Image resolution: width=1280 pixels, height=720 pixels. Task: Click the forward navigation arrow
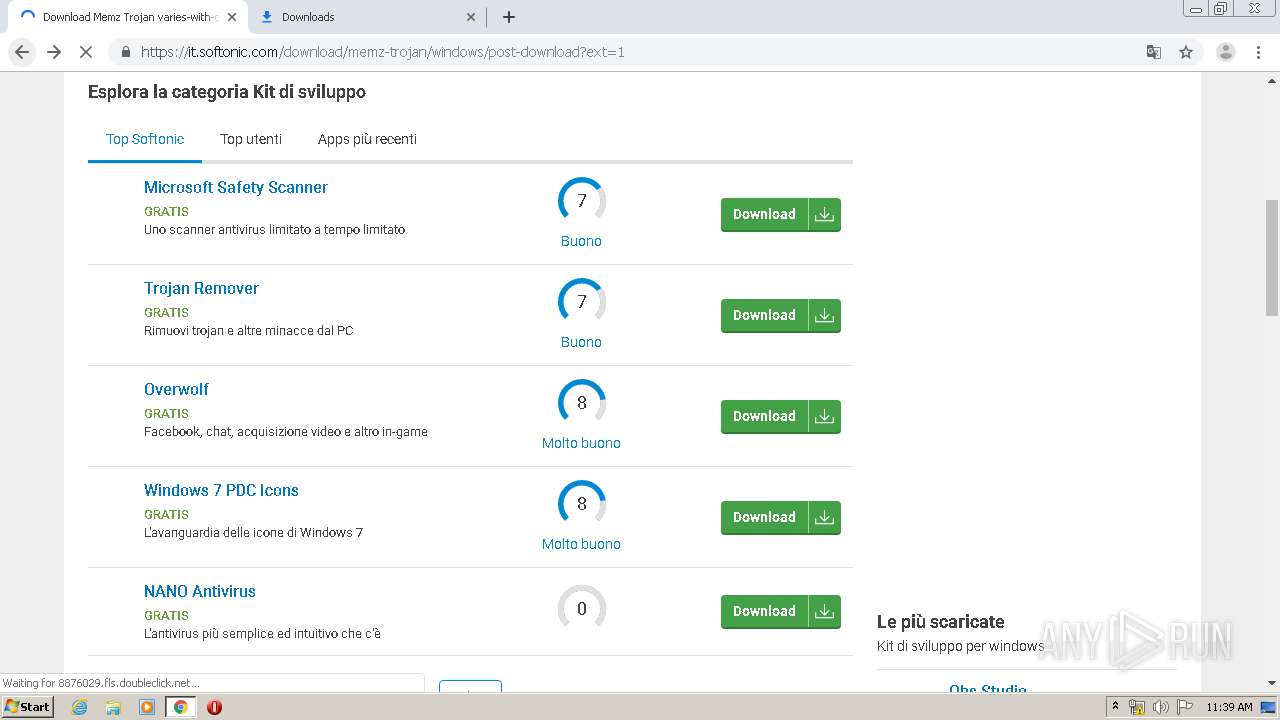tap(54, 52)
